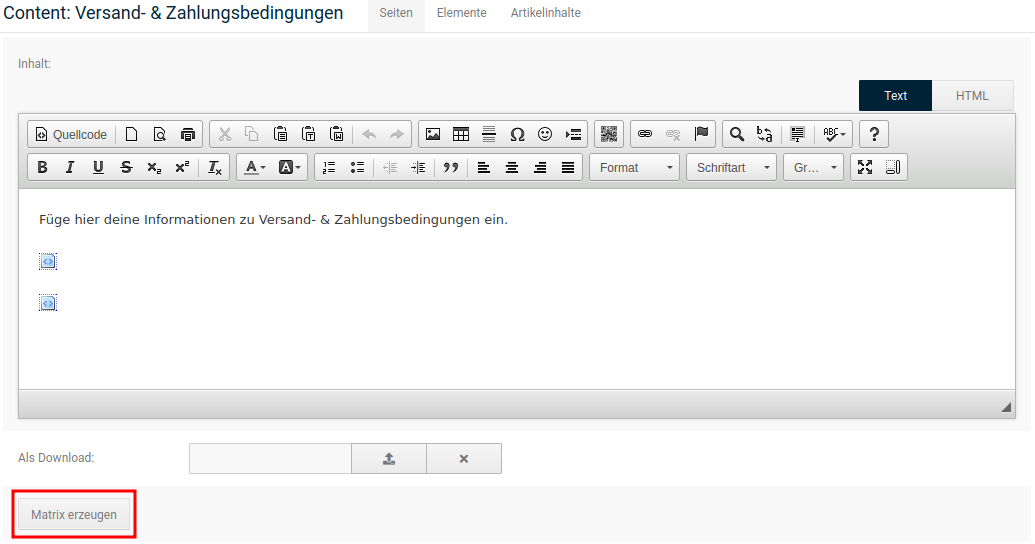Open the text color picker dropdown
This screenshot has height=544, width=1035.
255,168
